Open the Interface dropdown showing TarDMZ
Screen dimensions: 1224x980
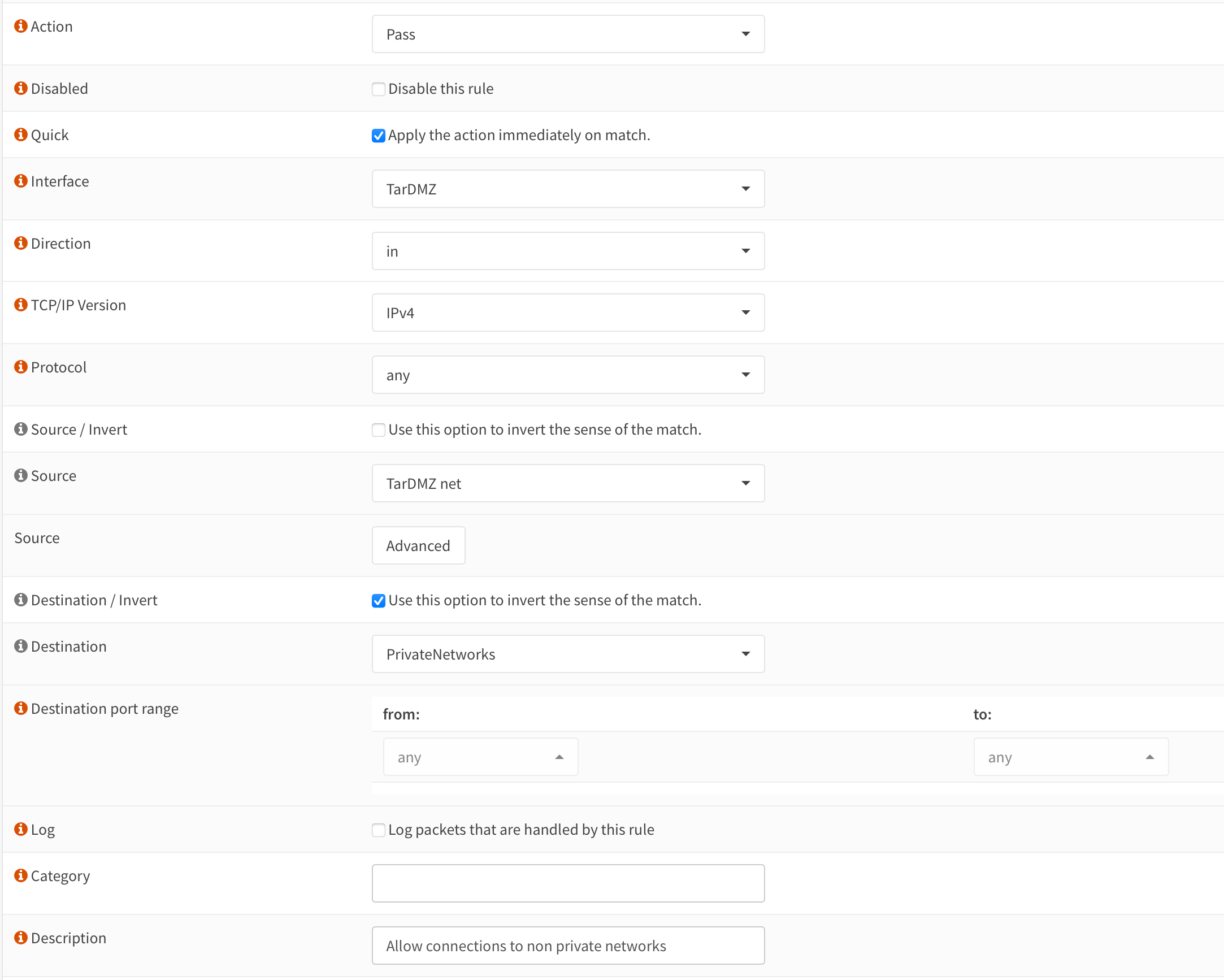click(x=568, y=189)
